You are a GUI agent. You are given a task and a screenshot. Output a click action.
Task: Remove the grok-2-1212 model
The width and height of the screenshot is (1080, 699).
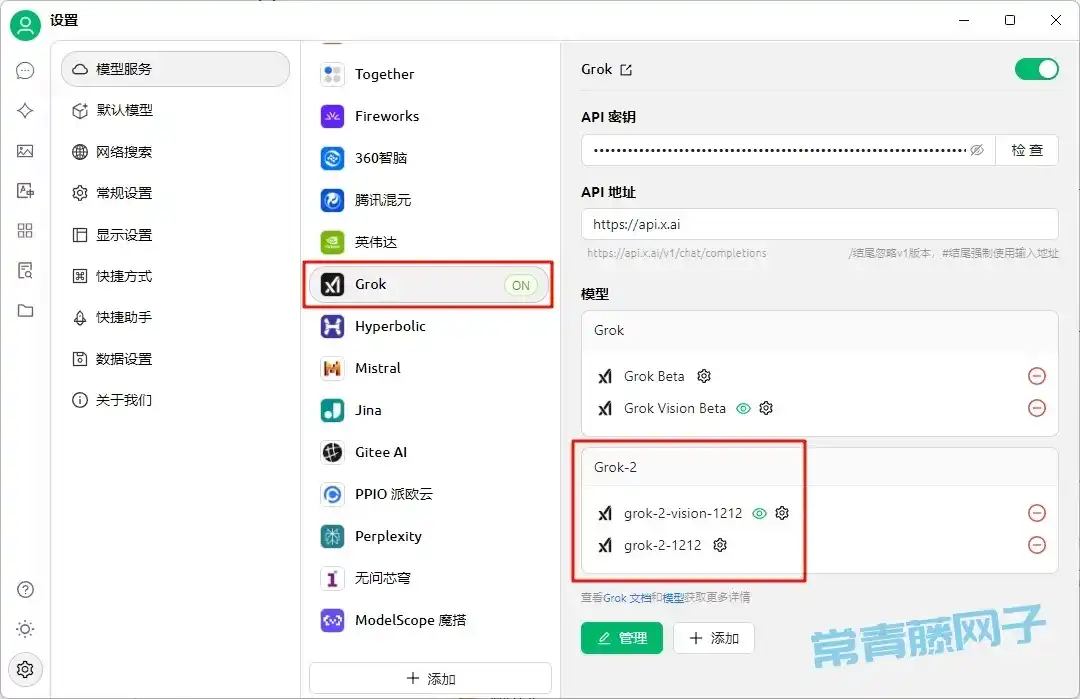click(1037, 545)
